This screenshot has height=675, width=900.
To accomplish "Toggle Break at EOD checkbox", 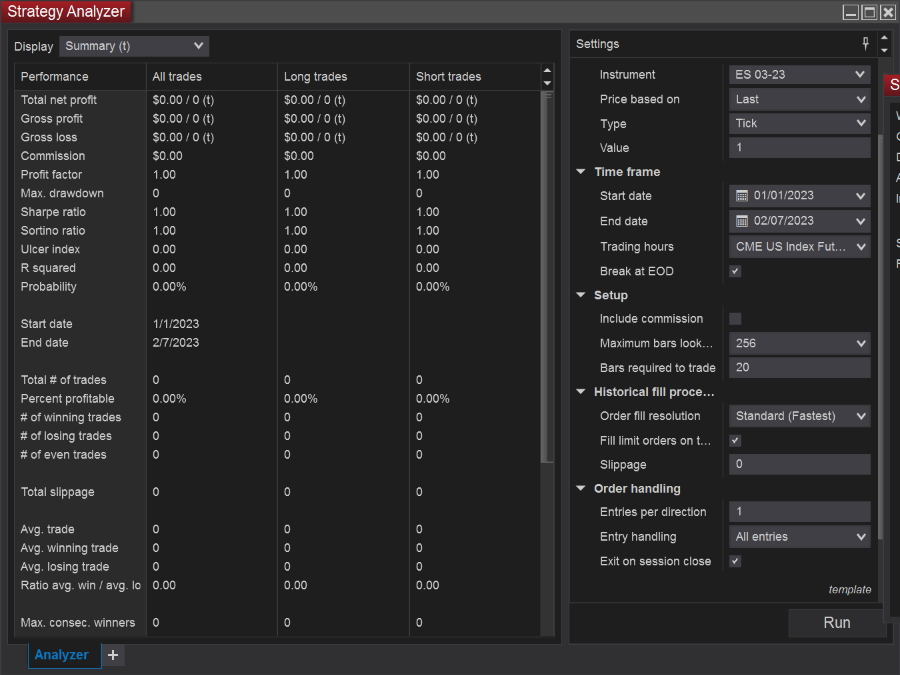I will (735, 271).
